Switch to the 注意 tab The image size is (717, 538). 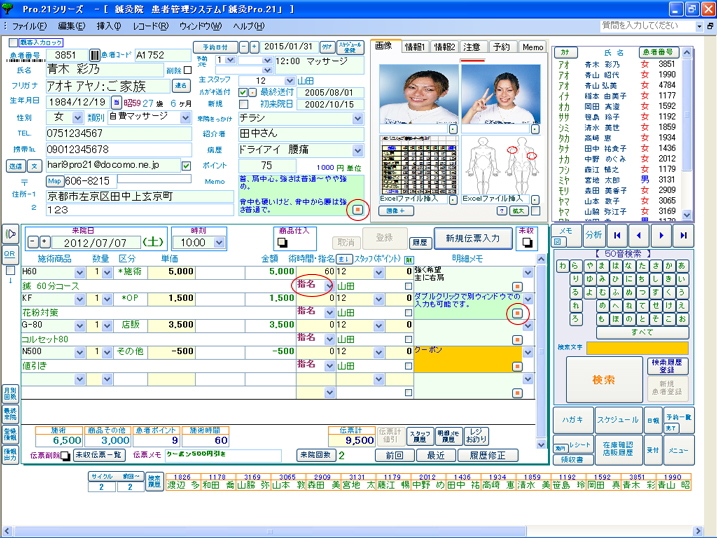tap(471, 47)
